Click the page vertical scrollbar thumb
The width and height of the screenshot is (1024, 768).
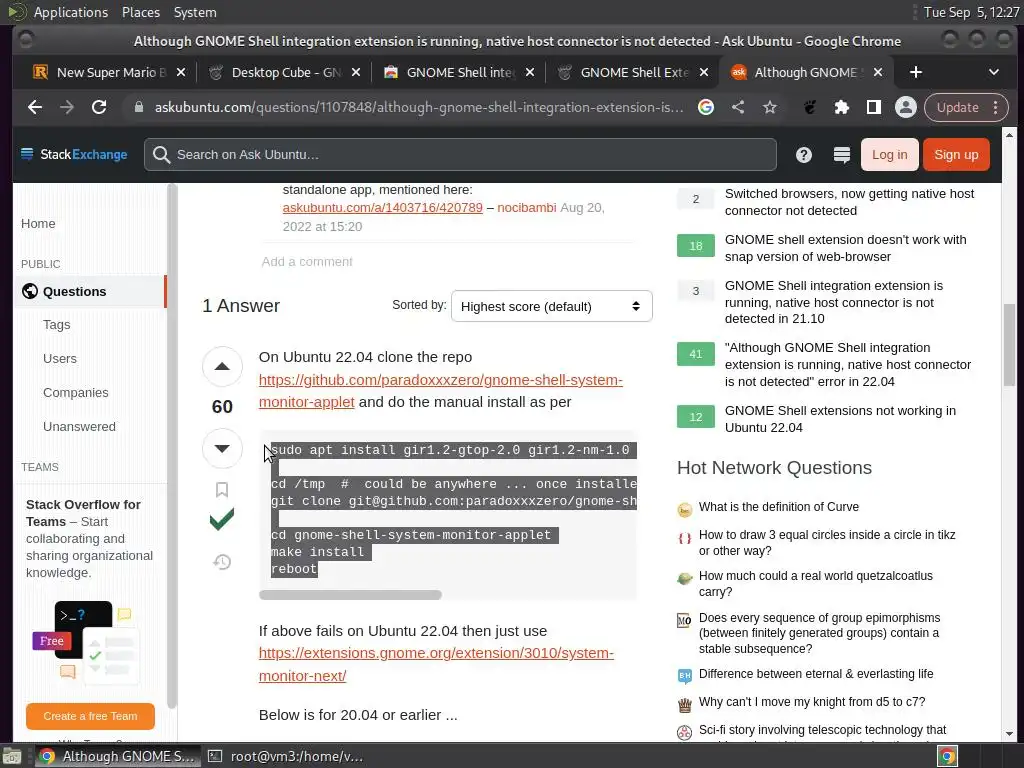click(x=1009, y=343)
